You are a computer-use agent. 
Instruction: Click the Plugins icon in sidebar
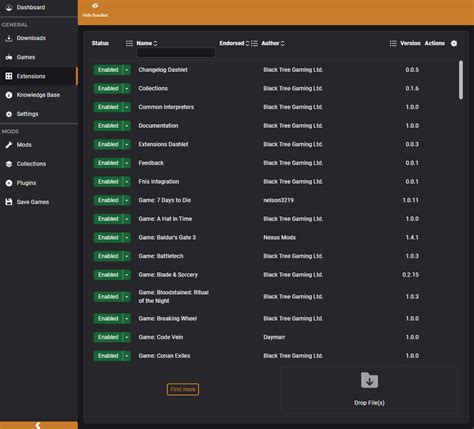coord(9,183)
